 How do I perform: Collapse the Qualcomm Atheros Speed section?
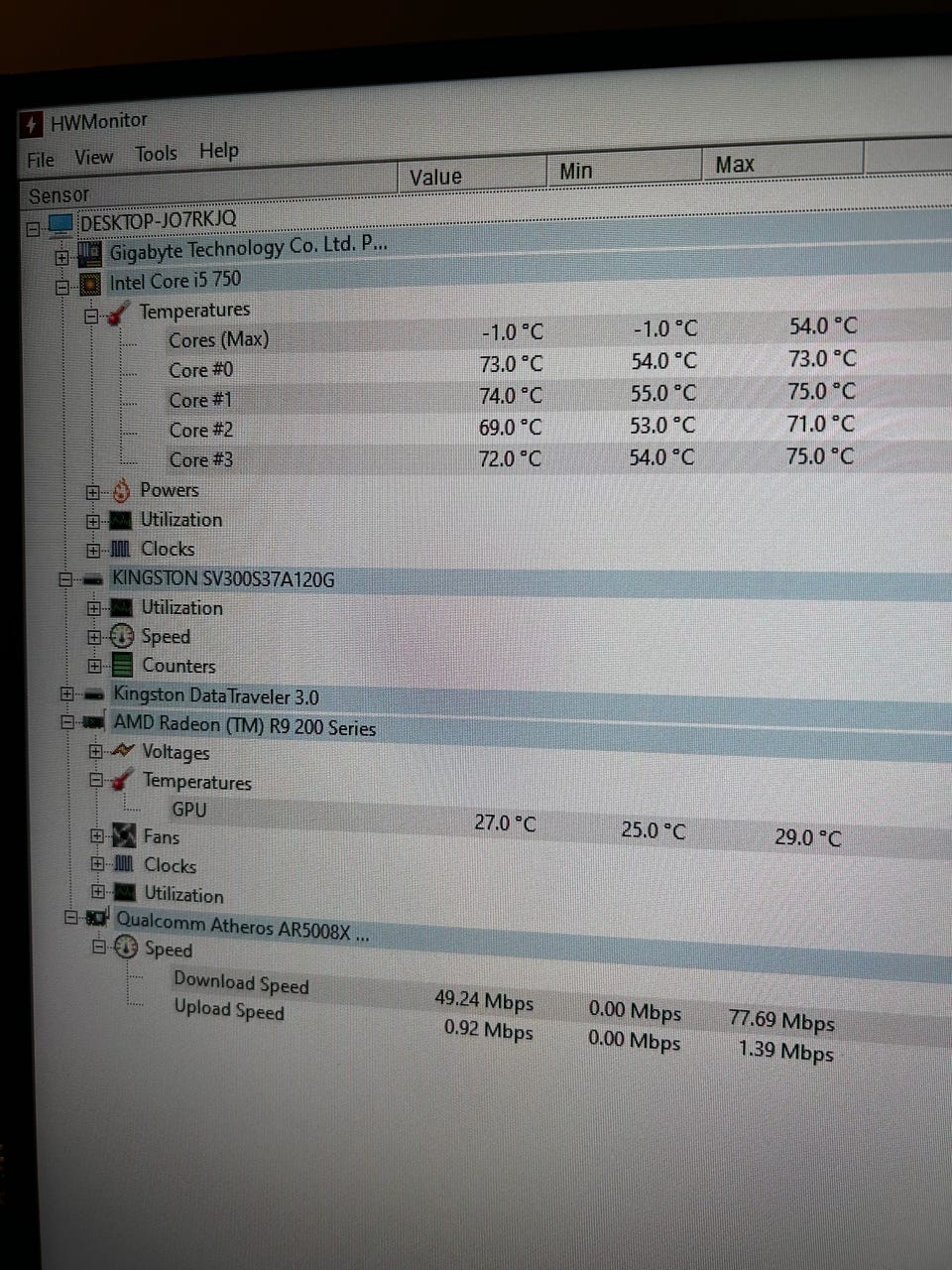(x=98, y=948)
